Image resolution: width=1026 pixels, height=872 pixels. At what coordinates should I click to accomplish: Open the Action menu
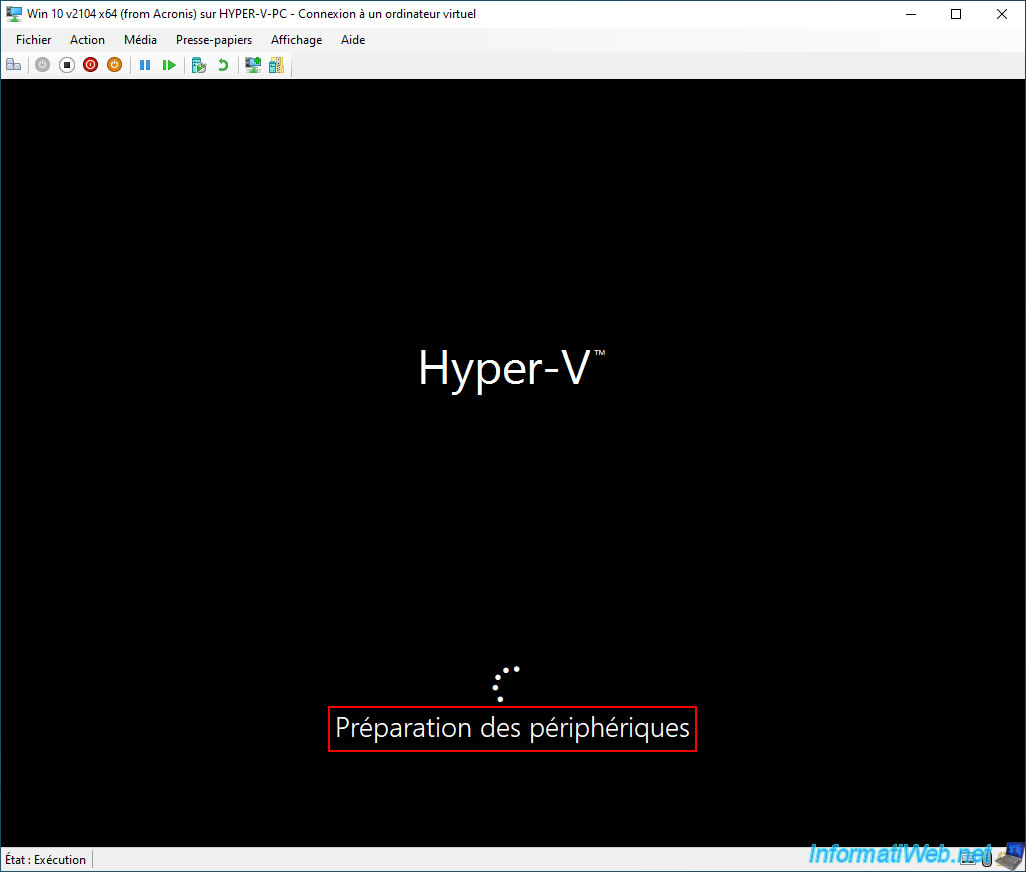point(87,40)
